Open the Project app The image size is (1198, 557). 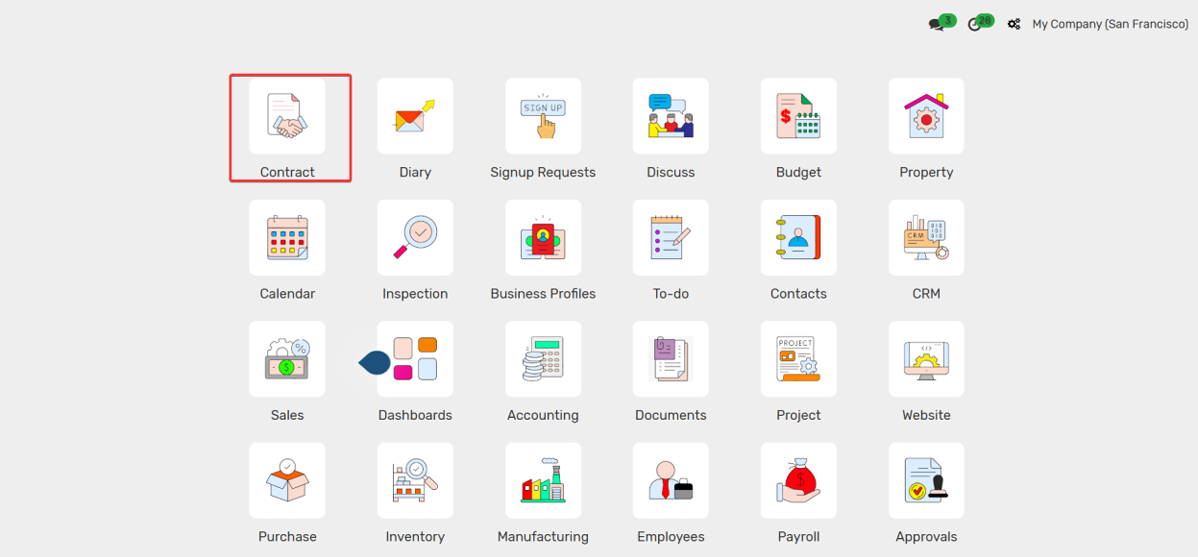pyautogui.click(x=798, y=359)
